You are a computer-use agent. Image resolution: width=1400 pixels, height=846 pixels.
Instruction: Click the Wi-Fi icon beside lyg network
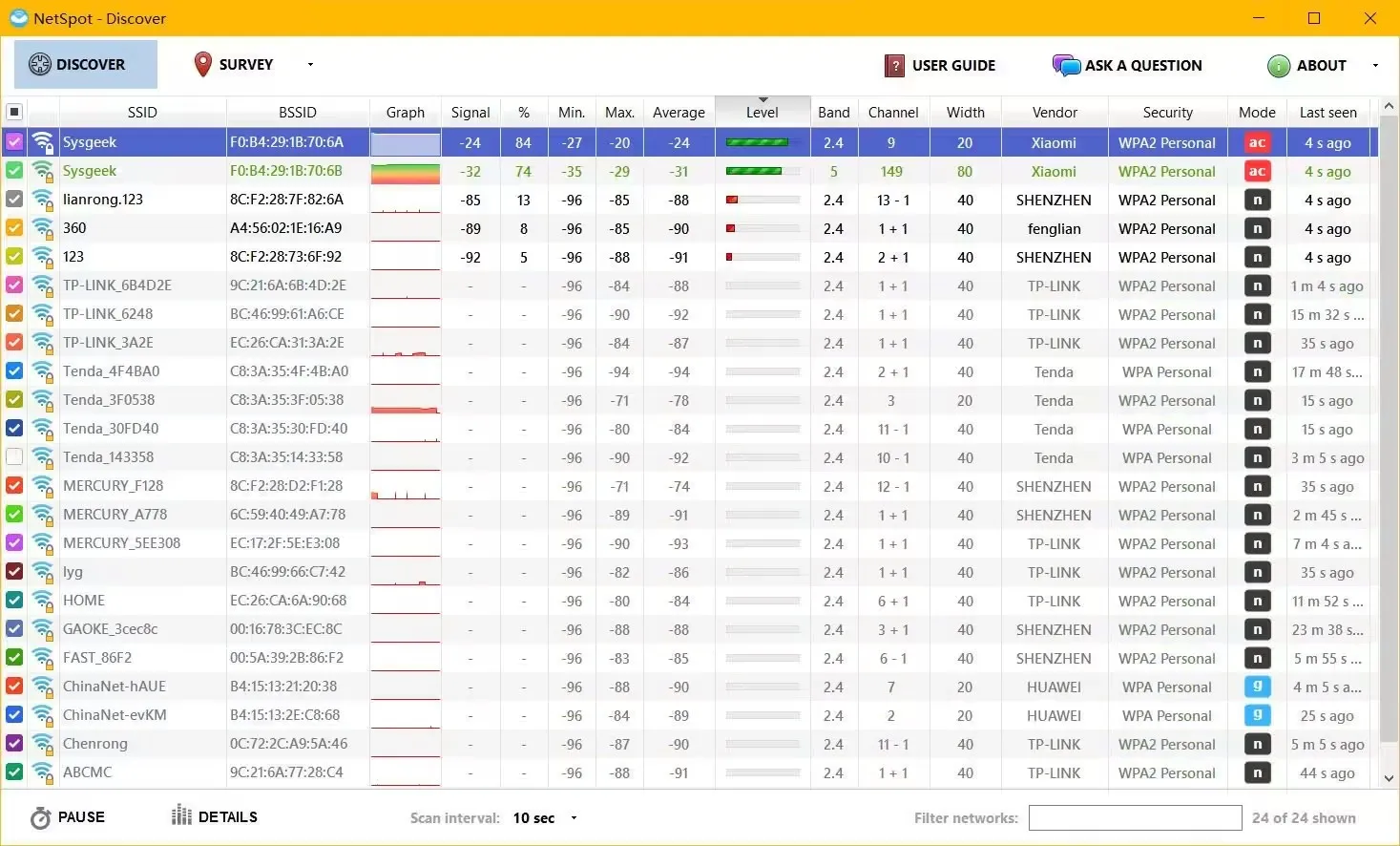[42, 572]
